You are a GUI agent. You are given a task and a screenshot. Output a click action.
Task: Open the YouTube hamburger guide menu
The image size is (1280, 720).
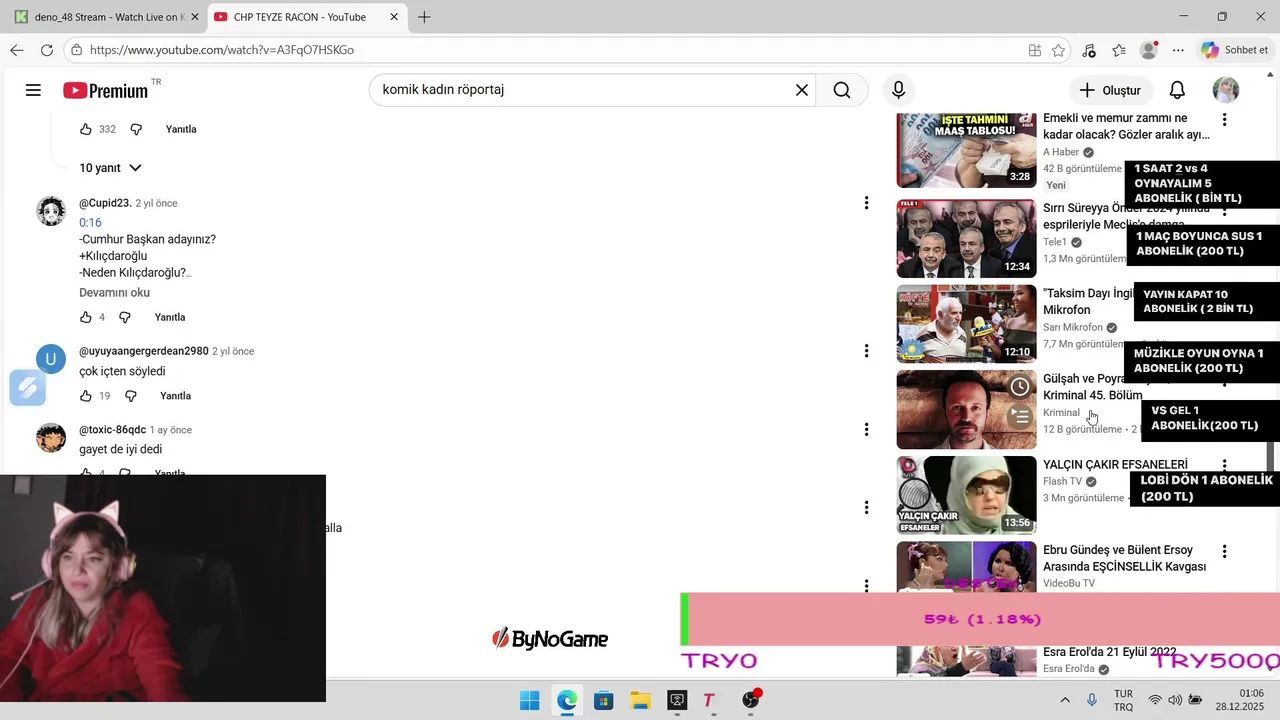click(x=33, y=90)
